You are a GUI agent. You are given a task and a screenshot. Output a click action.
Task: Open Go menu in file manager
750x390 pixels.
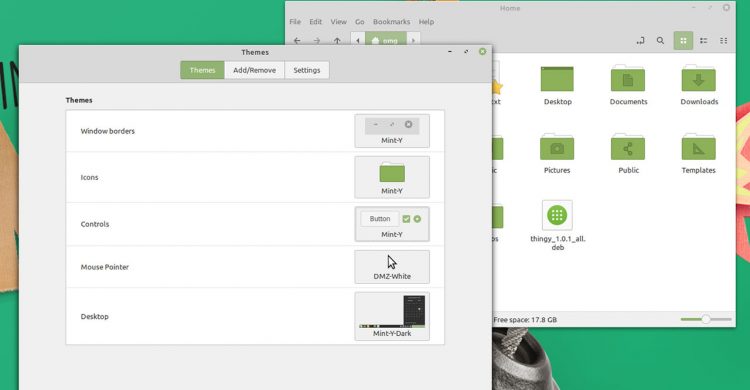click(x=360, y=22)
